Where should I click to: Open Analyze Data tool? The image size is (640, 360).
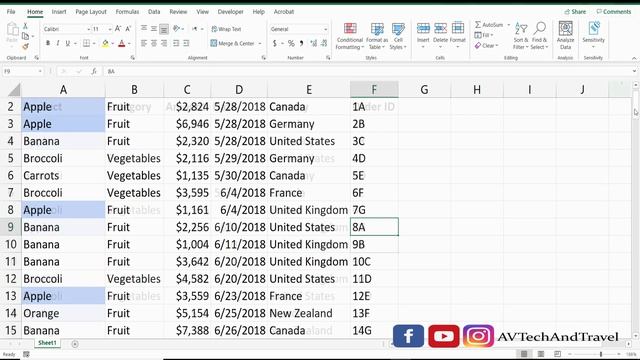click(x=565, y=36)
